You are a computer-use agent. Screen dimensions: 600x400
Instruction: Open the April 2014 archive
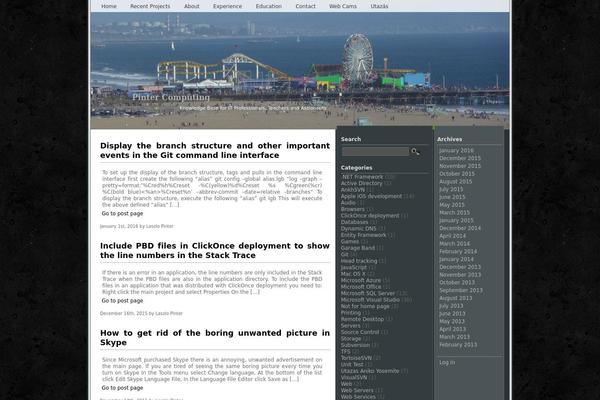(x=452, y=236)
